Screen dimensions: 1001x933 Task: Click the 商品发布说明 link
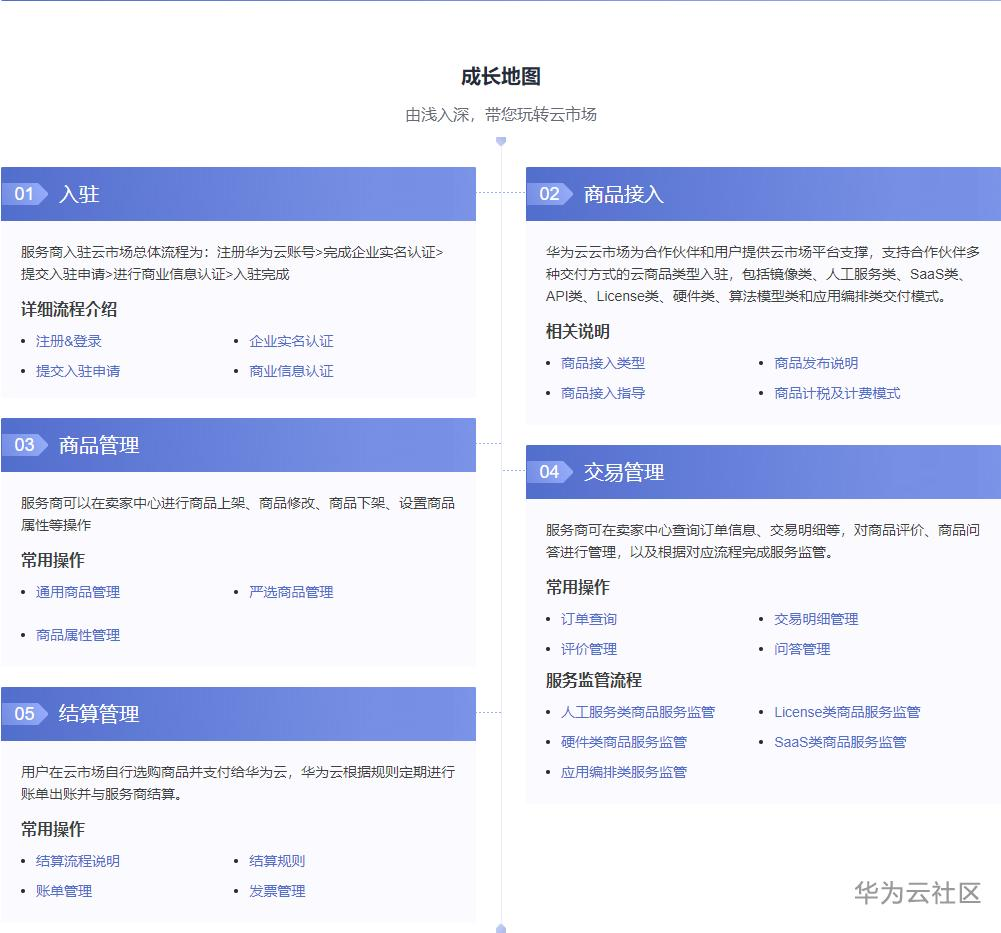(815, 363)
